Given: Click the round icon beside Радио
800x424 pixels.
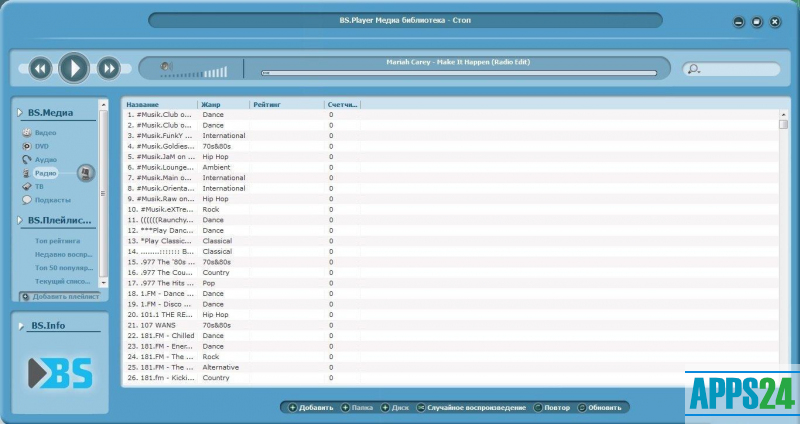Looking at the screenshot, I should [x=85, y=173].
